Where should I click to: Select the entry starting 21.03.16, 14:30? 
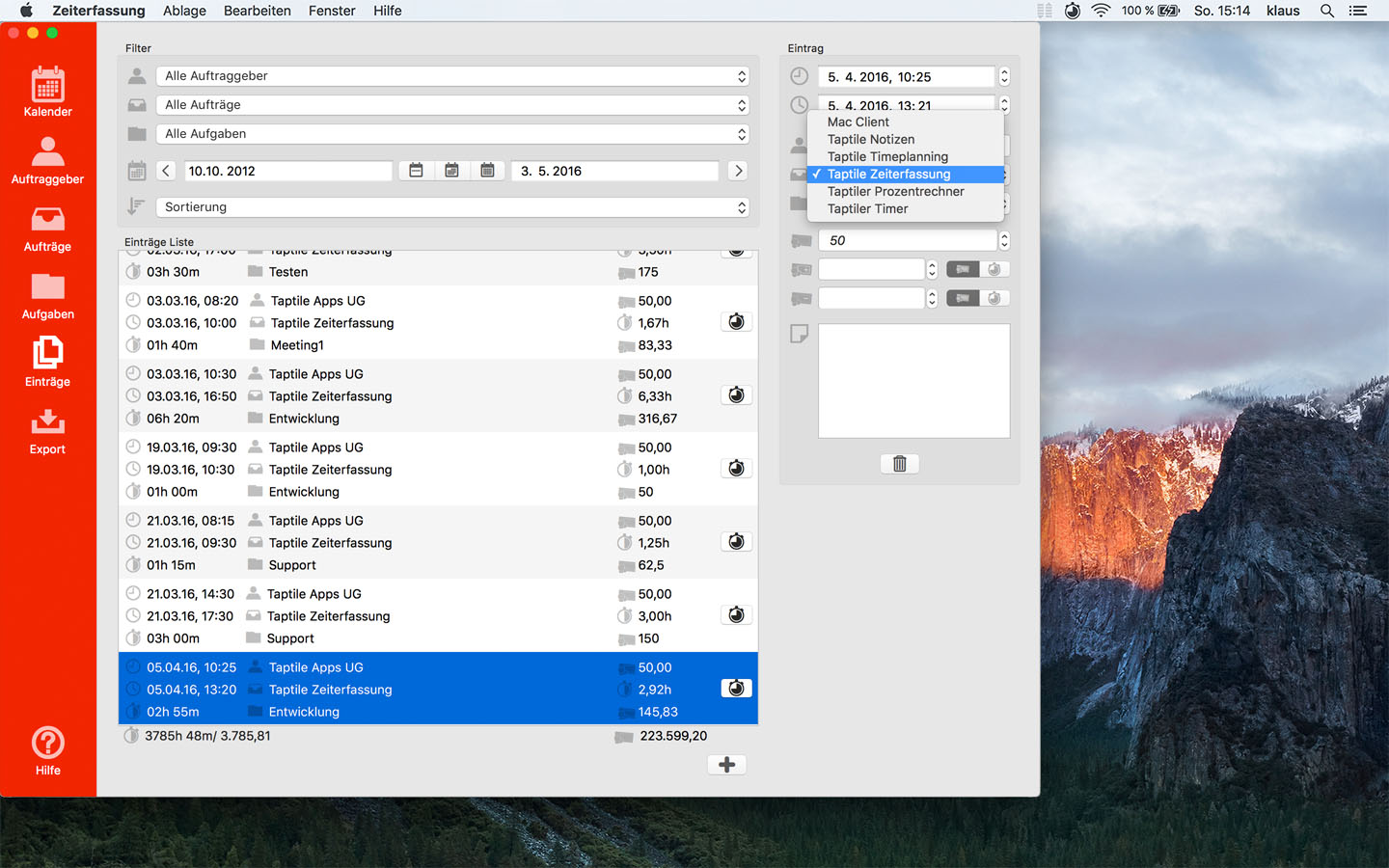(x=438, y=615)
